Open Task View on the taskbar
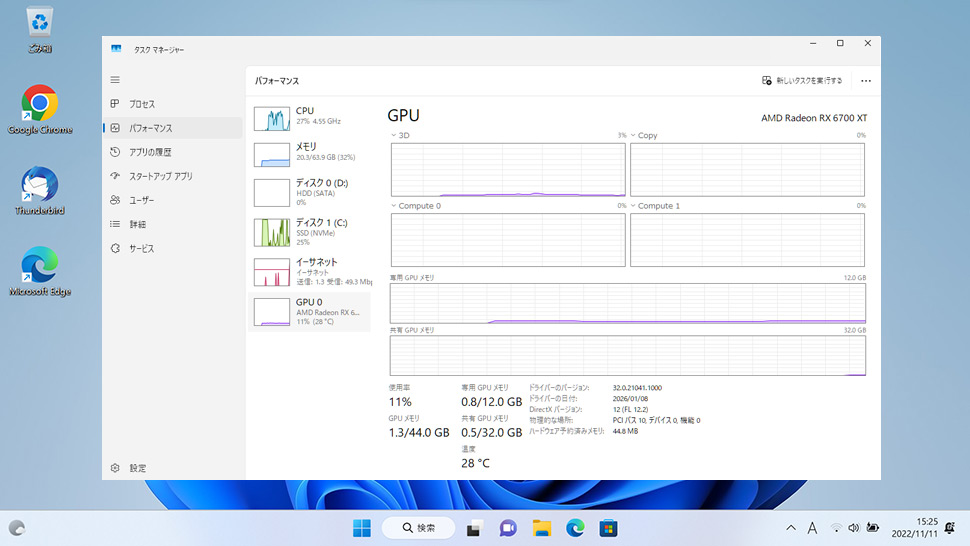 474,528
